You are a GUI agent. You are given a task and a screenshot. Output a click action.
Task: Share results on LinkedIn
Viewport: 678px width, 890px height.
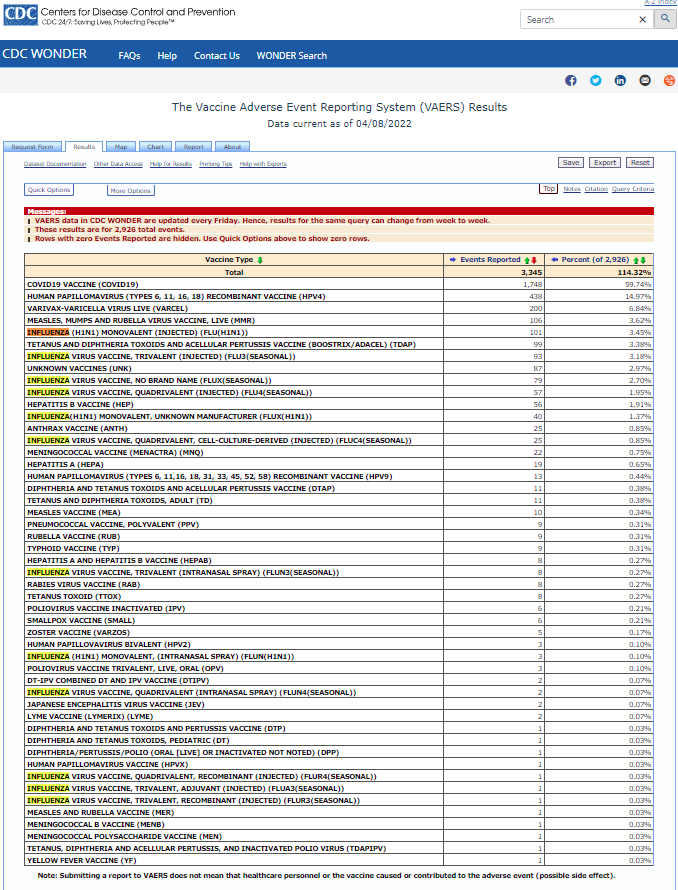click(x=620, y=81)
